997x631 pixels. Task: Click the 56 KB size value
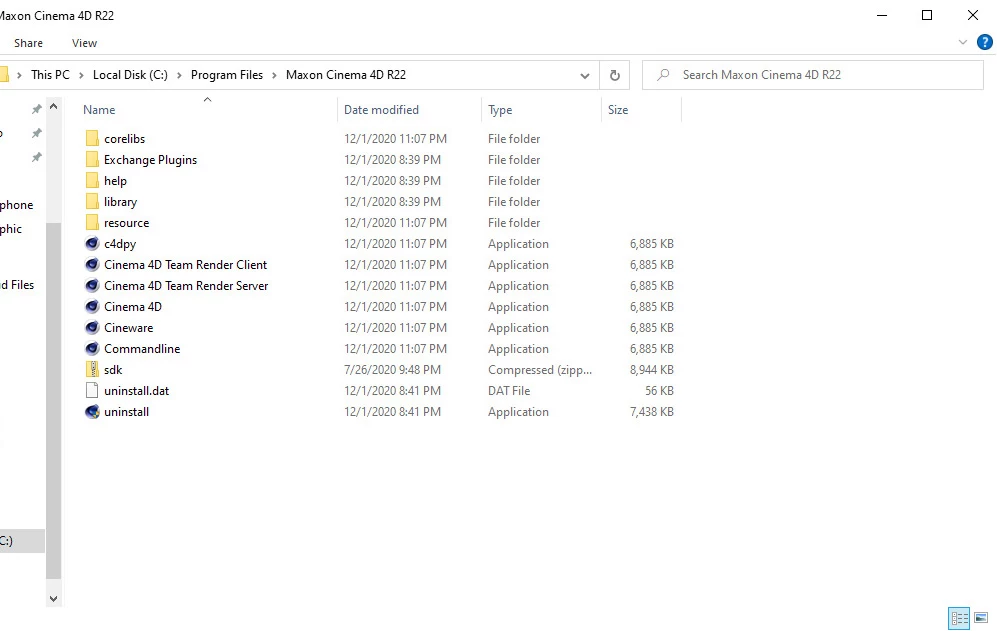click(659, 391)
